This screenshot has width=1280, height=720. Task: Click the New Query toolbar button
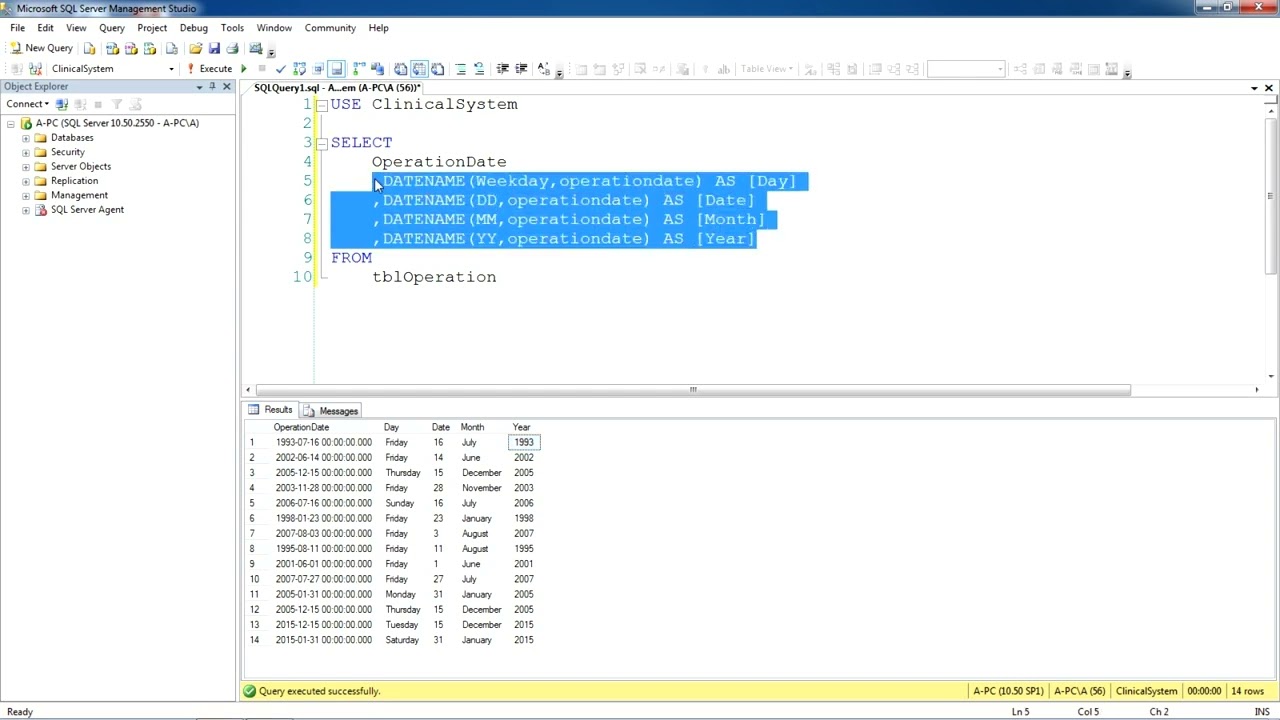[41, 48]
